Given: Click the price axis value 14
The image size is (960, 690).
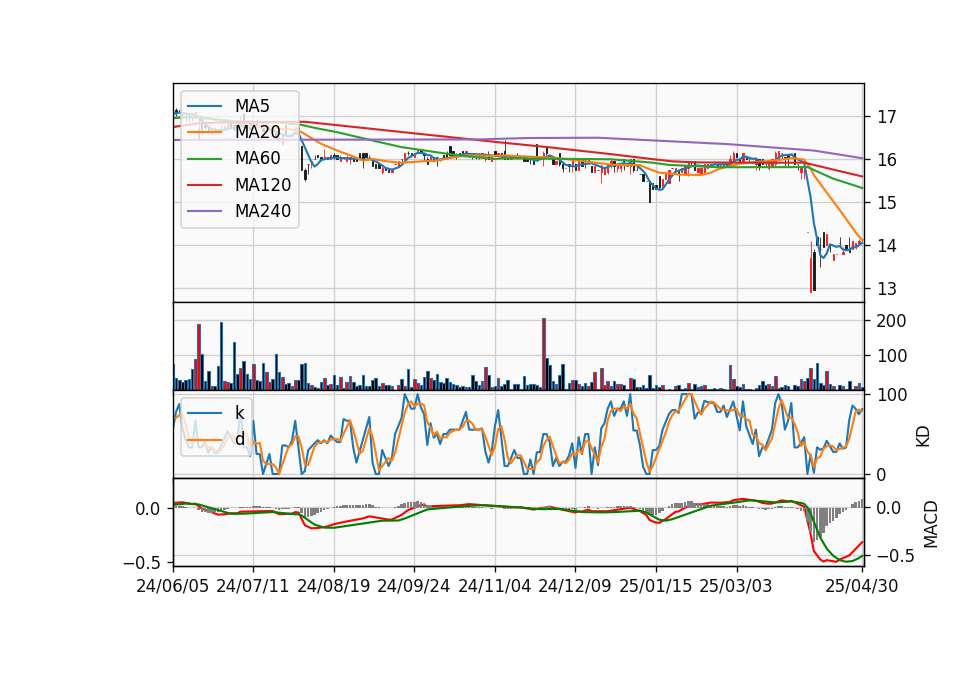Looking at the screenshot, I should coord(887,246).
